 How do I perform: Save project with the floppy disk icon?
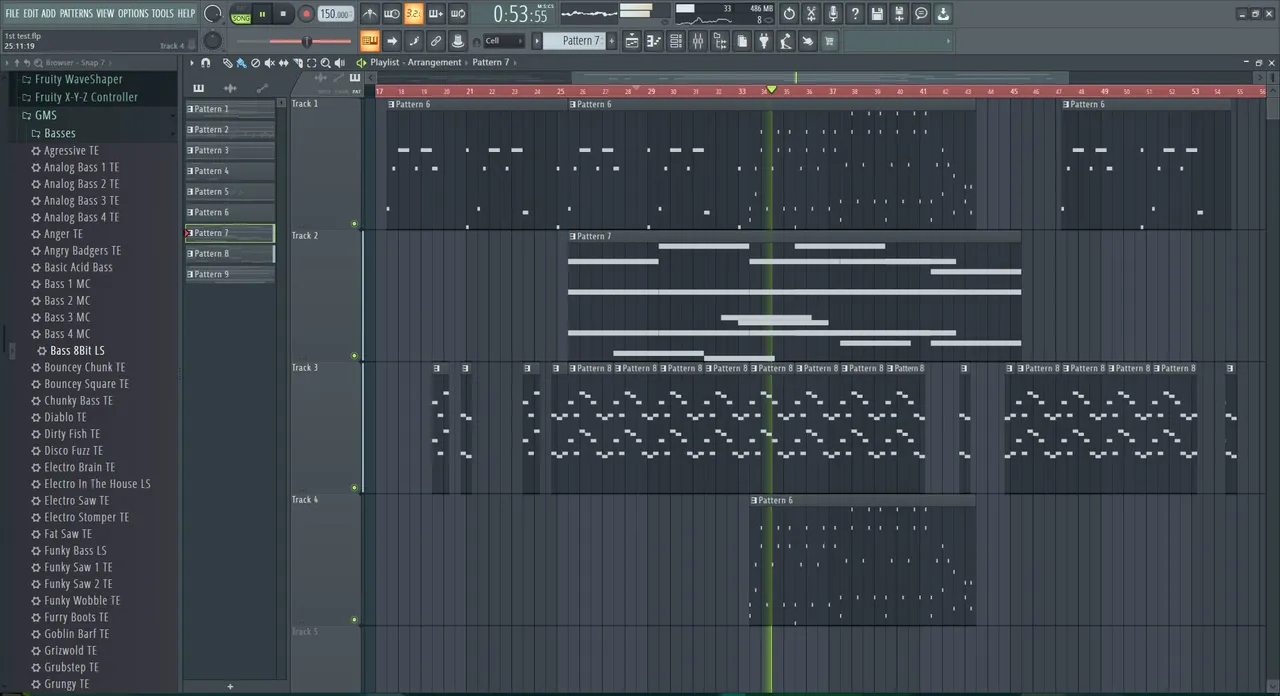[877, 14]
